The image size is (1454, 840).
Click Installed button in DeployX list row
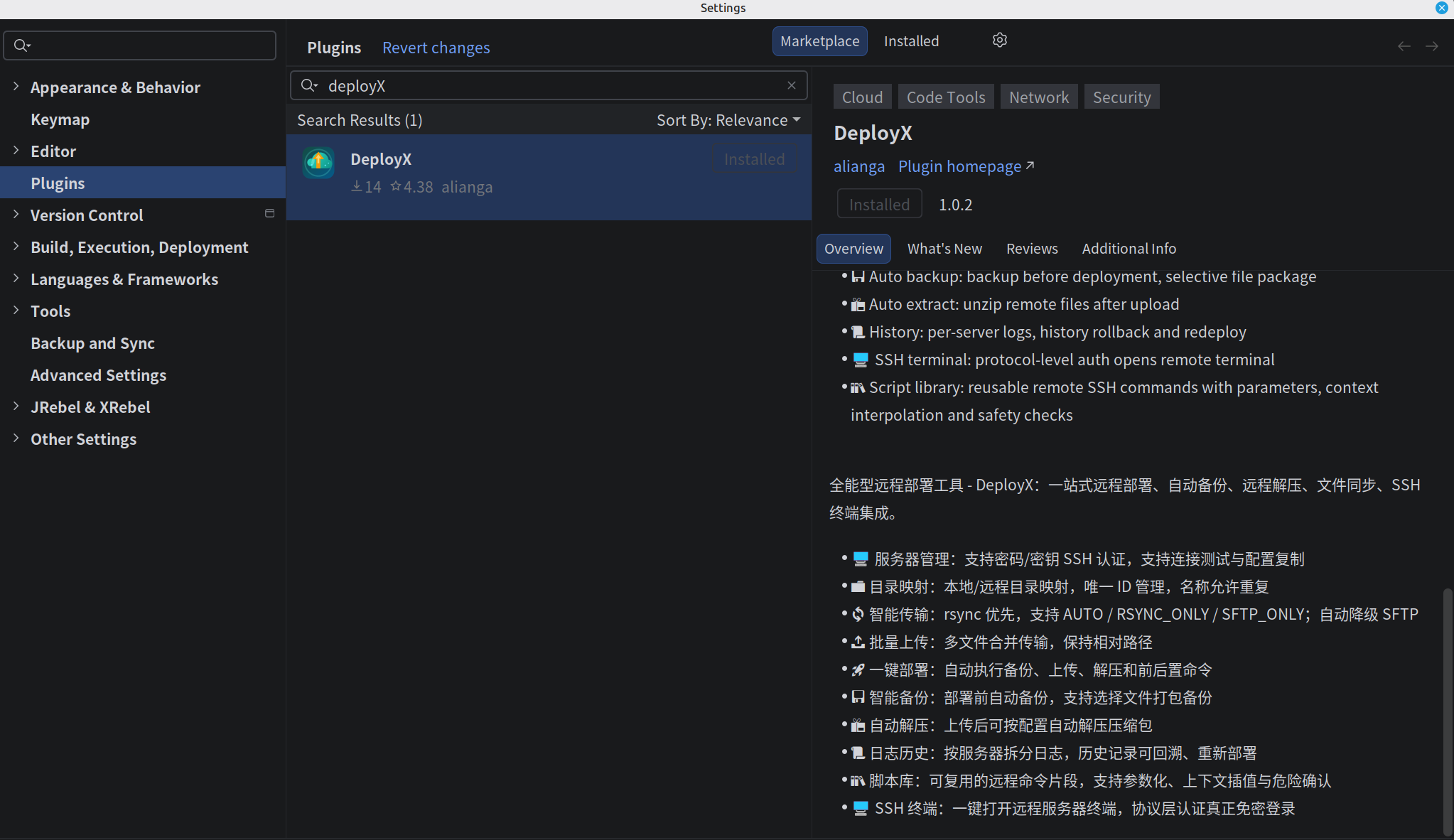[x=754, y=159]
